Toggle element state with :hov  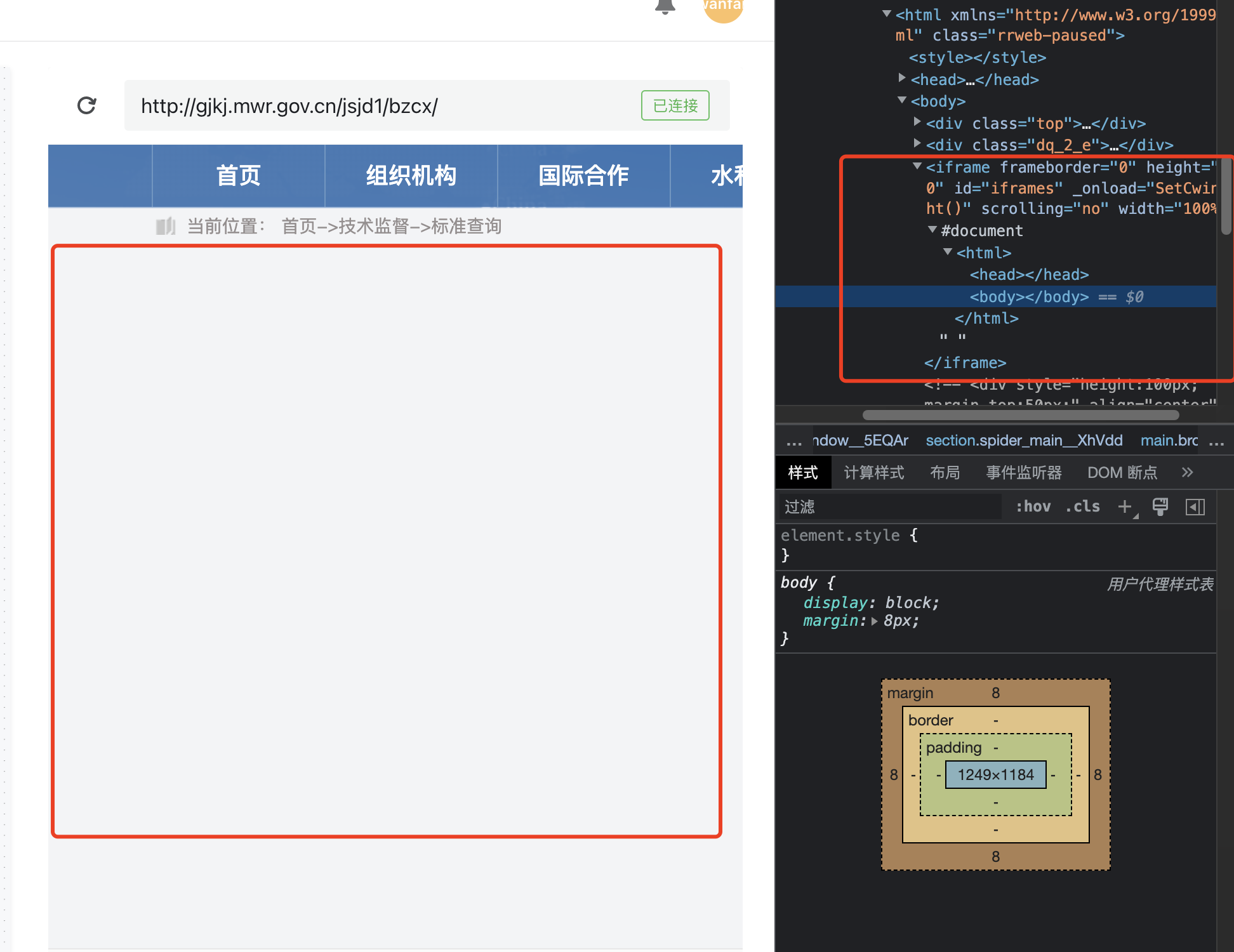(1033, 506)
